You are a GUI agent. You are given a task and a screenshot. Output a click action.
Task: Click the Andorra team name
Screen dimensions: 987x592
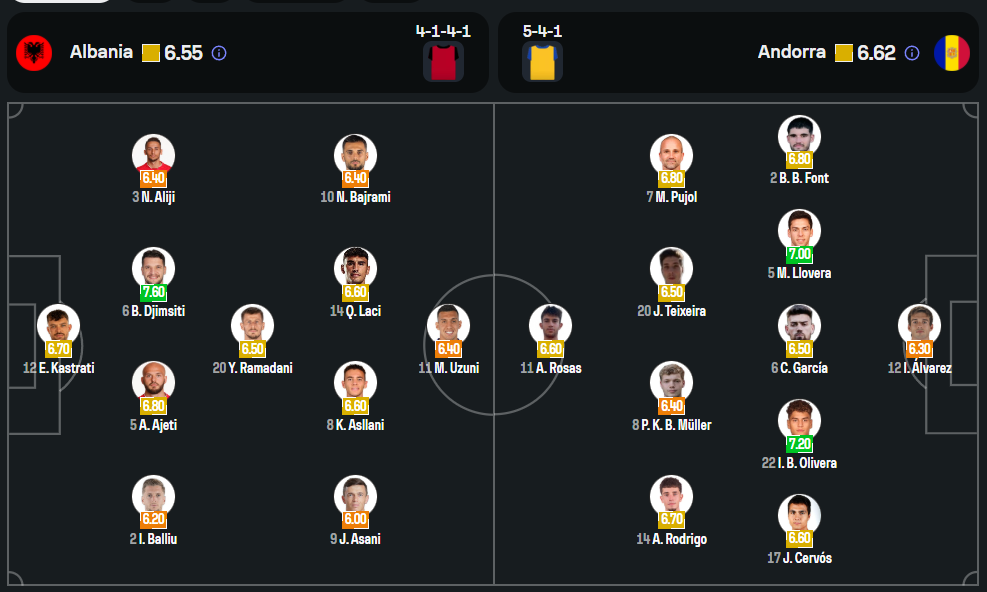(792, 52)
